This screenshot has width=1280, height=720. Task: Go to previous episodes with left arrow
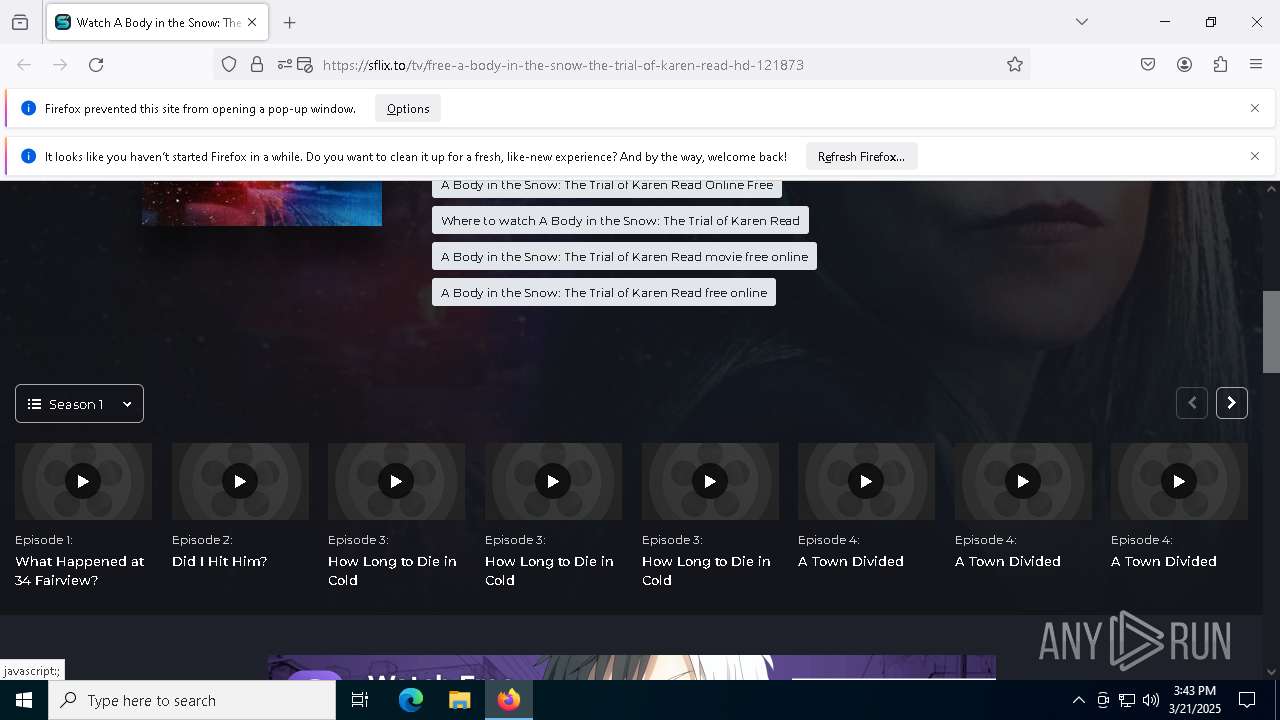click(x=1192, y=403)
